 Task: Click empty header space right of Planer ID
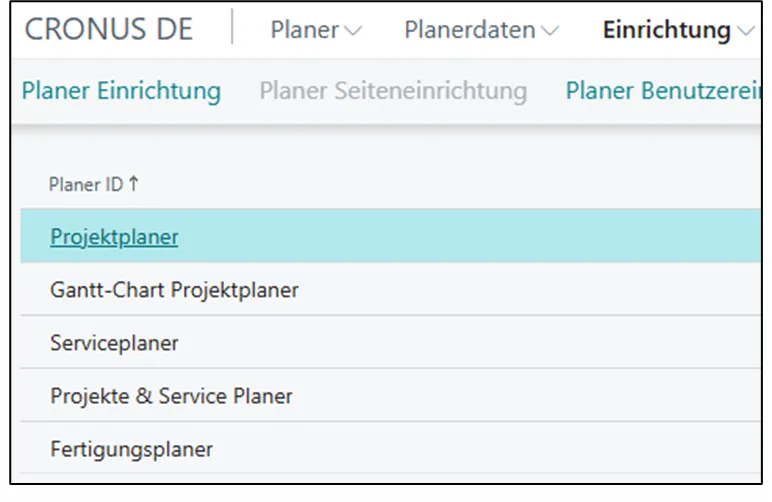click(x=450, y=185)
